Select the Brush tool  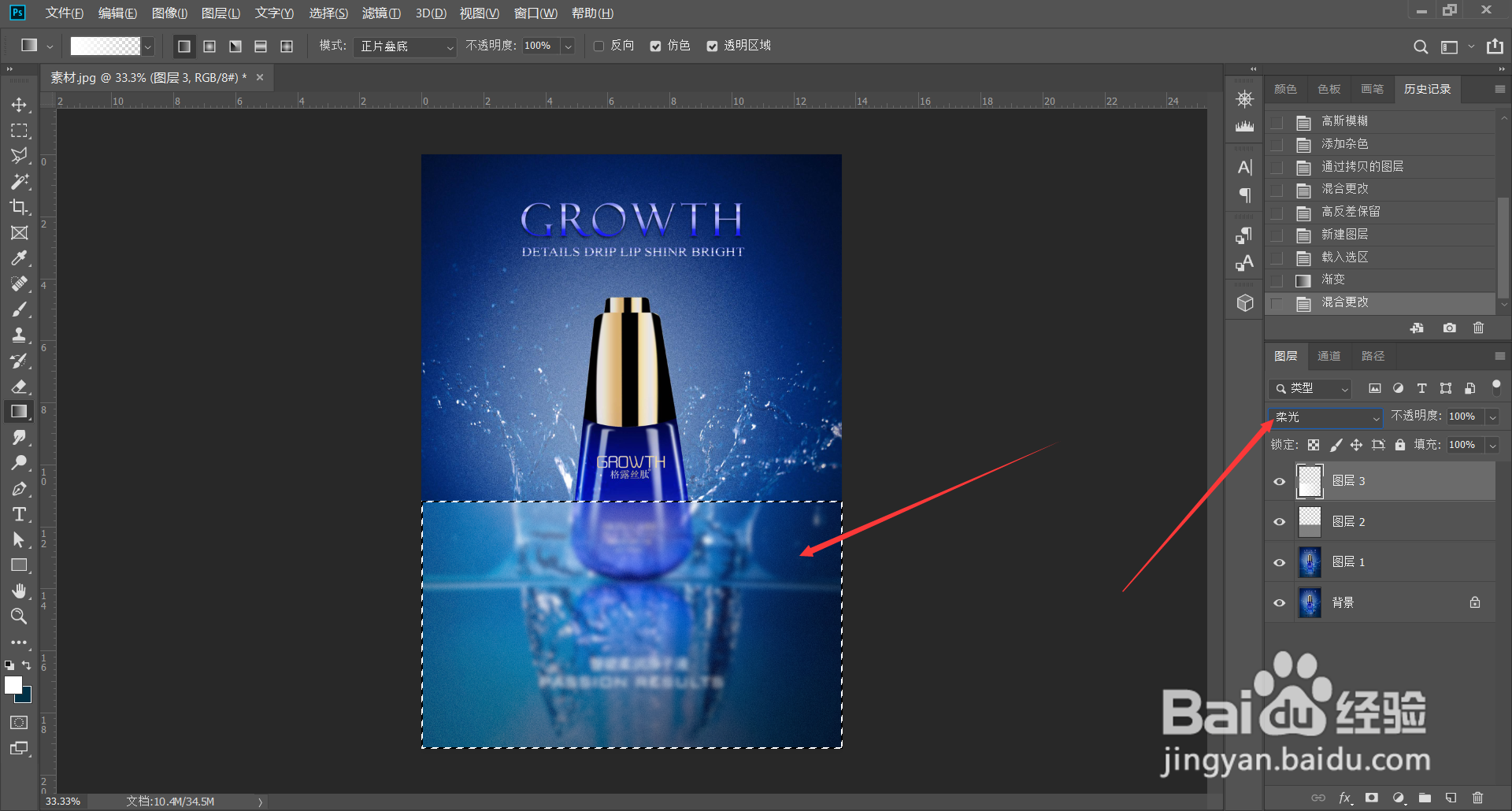19,309
